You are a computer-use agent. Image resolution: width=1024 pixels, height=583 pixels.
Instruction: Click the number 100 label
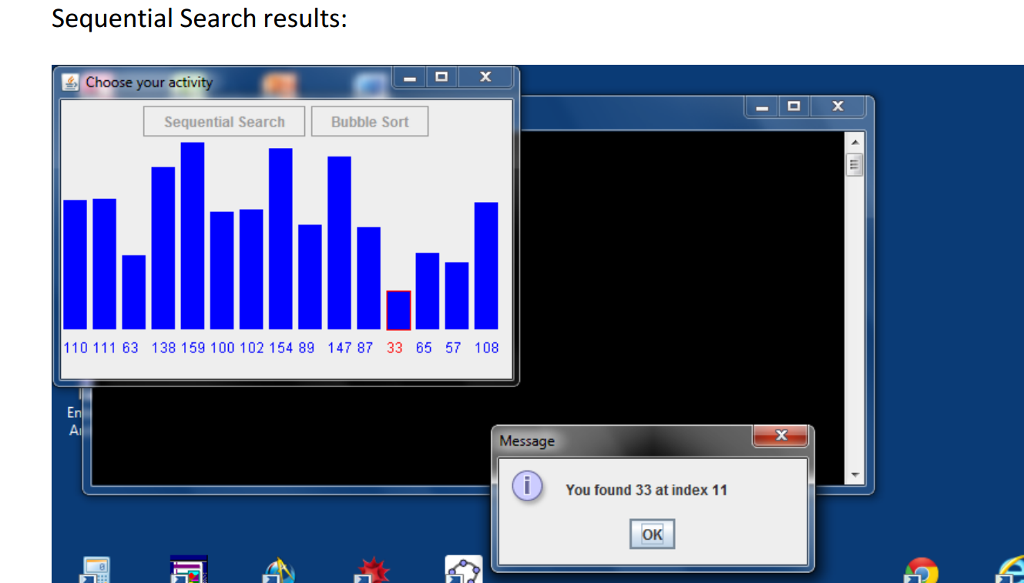(222, 348)
